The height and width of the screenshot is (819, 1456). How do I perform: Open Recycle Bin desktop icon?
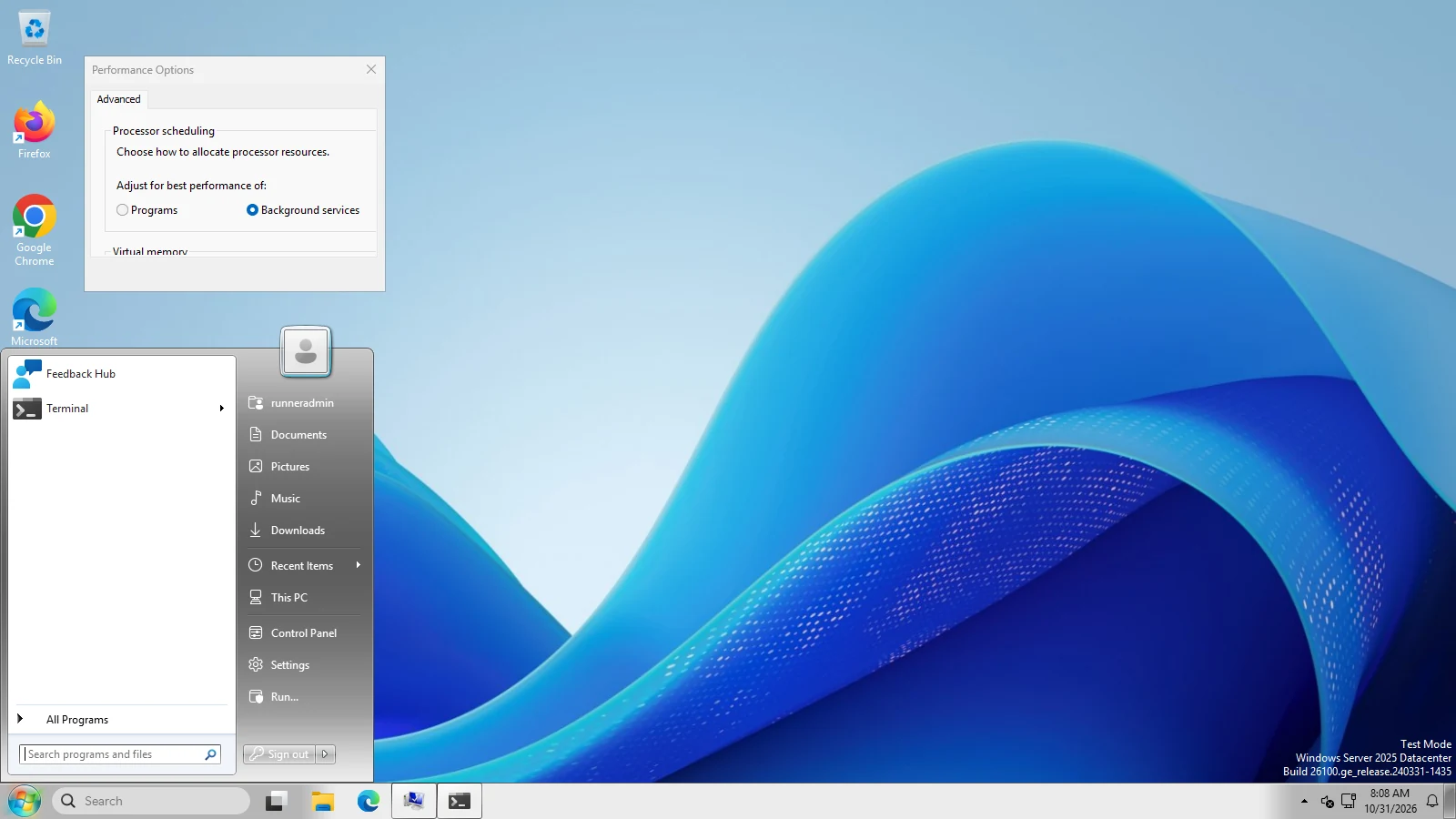pyautogui.click(x=35, y=38)
